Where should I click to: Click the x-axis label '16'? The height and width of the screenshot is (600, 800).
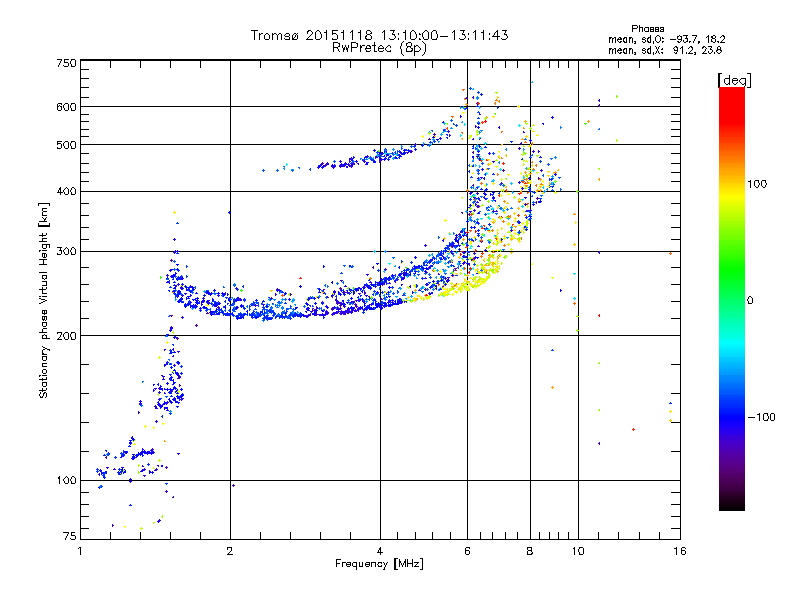click(680, 551)
